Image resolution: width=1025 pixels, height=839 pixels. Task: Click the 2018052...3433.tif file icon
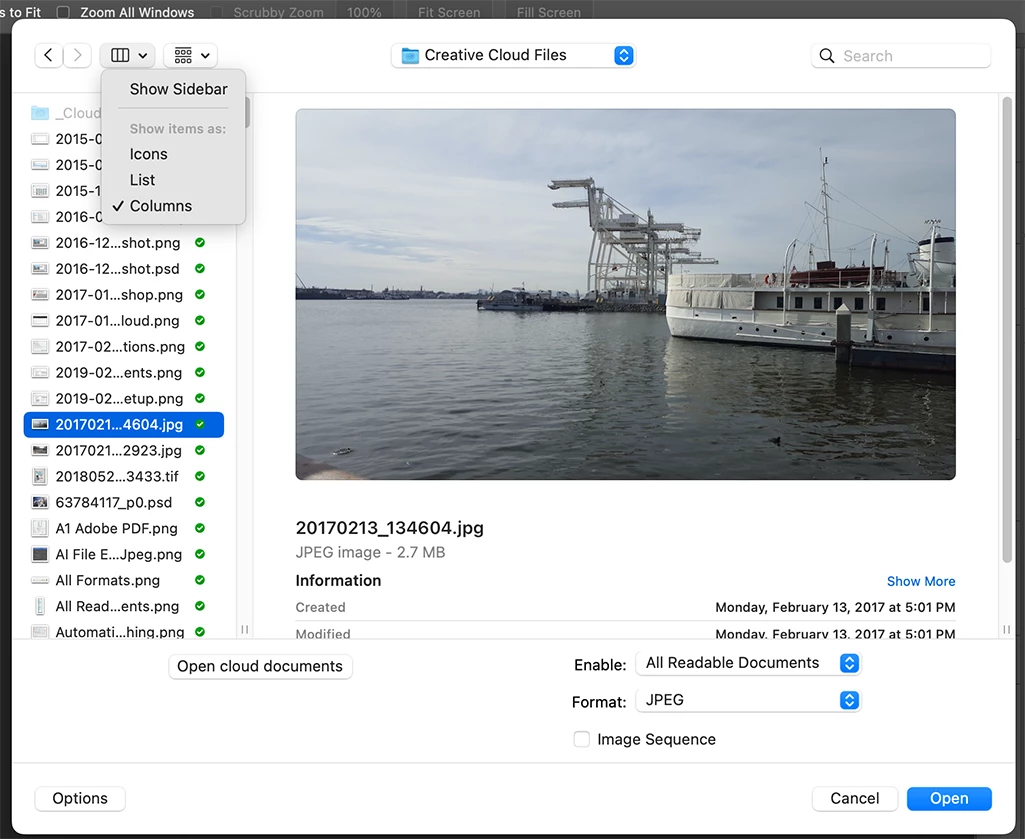coord(40,476)
